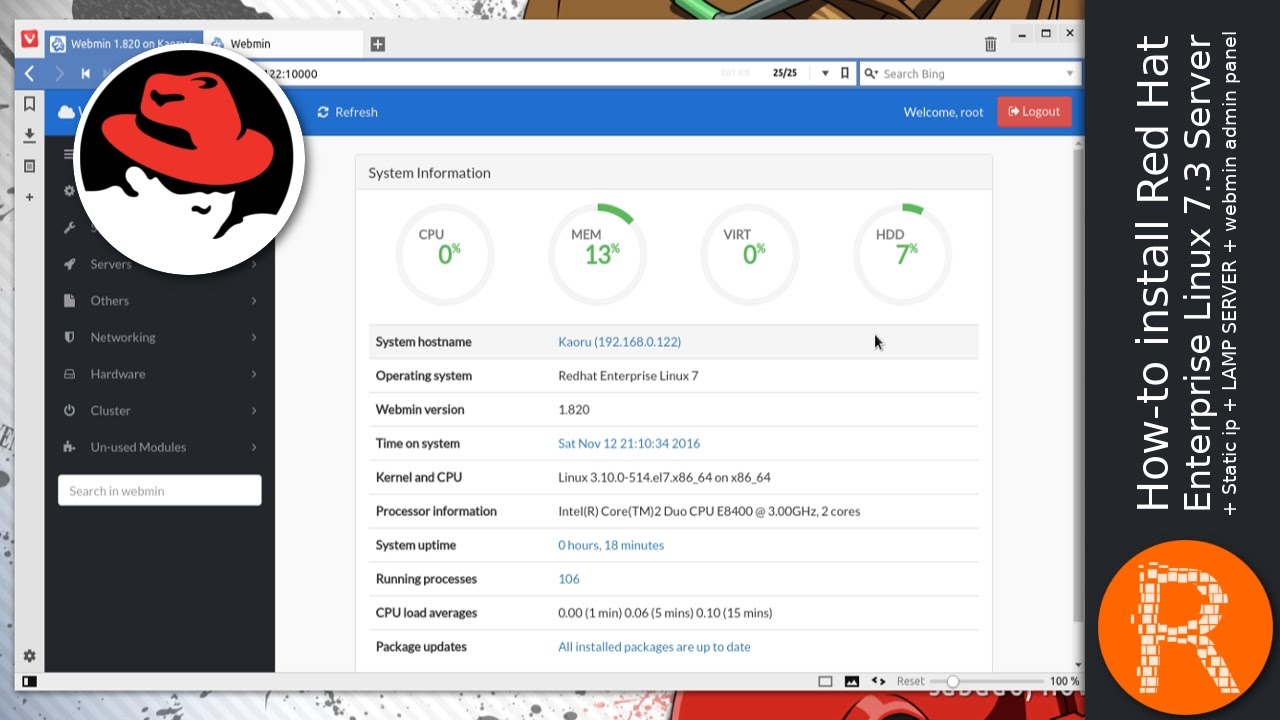Open Vivaldi settings gear icon
This screenshot has height=720, width=1280.
click(x=29, y=656)
